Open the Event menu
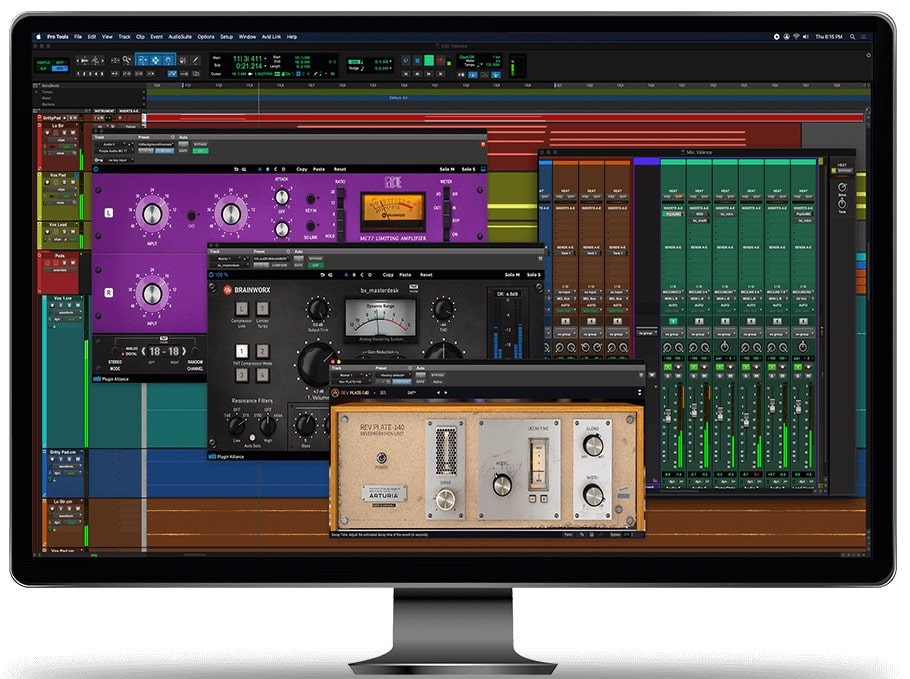The image size is (910, 679). click(x=157, y=37)
